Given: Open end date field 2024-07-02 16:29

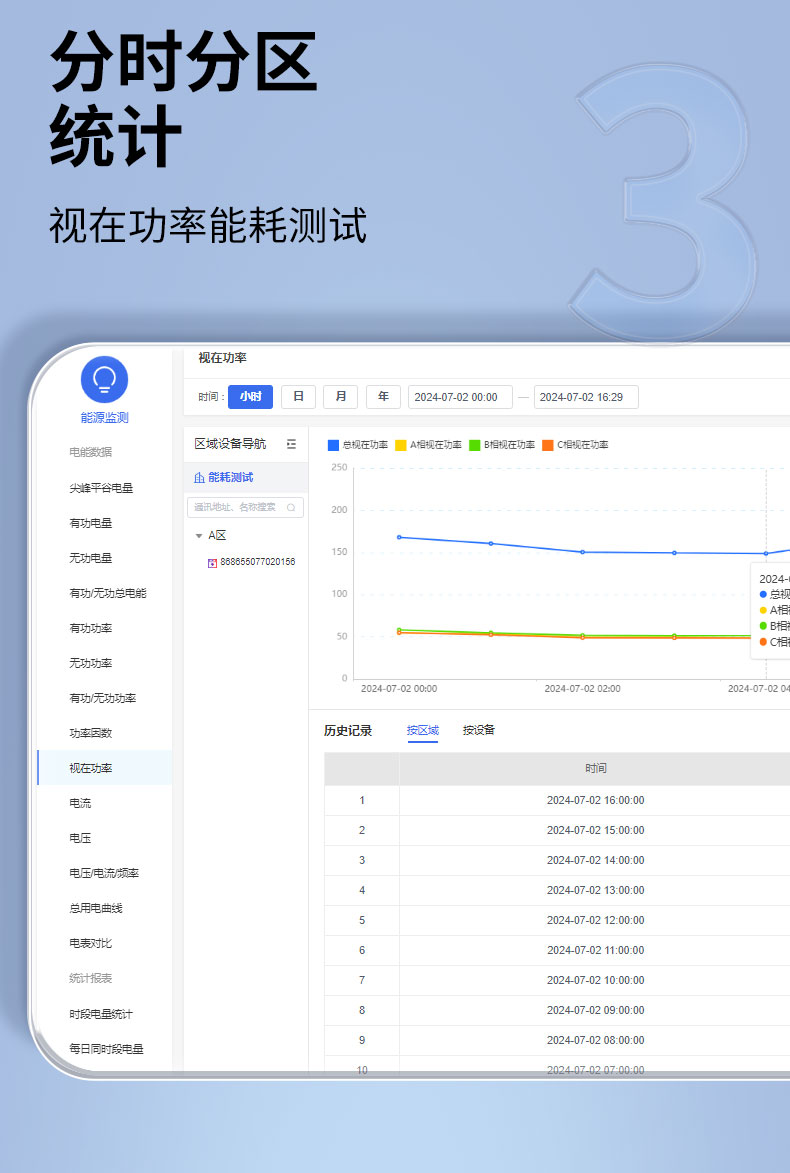Looking at the screenshot, I should [586, 397].
